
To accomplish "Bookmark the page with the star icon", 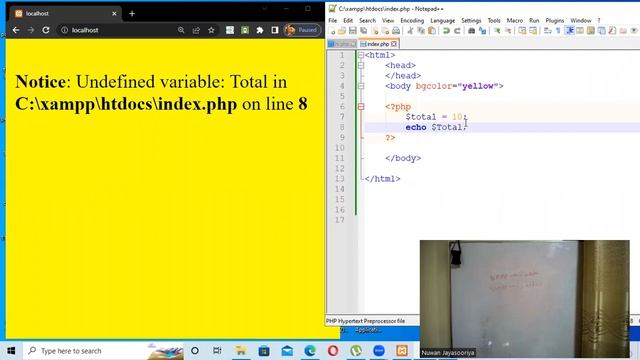I will (211, 30).
